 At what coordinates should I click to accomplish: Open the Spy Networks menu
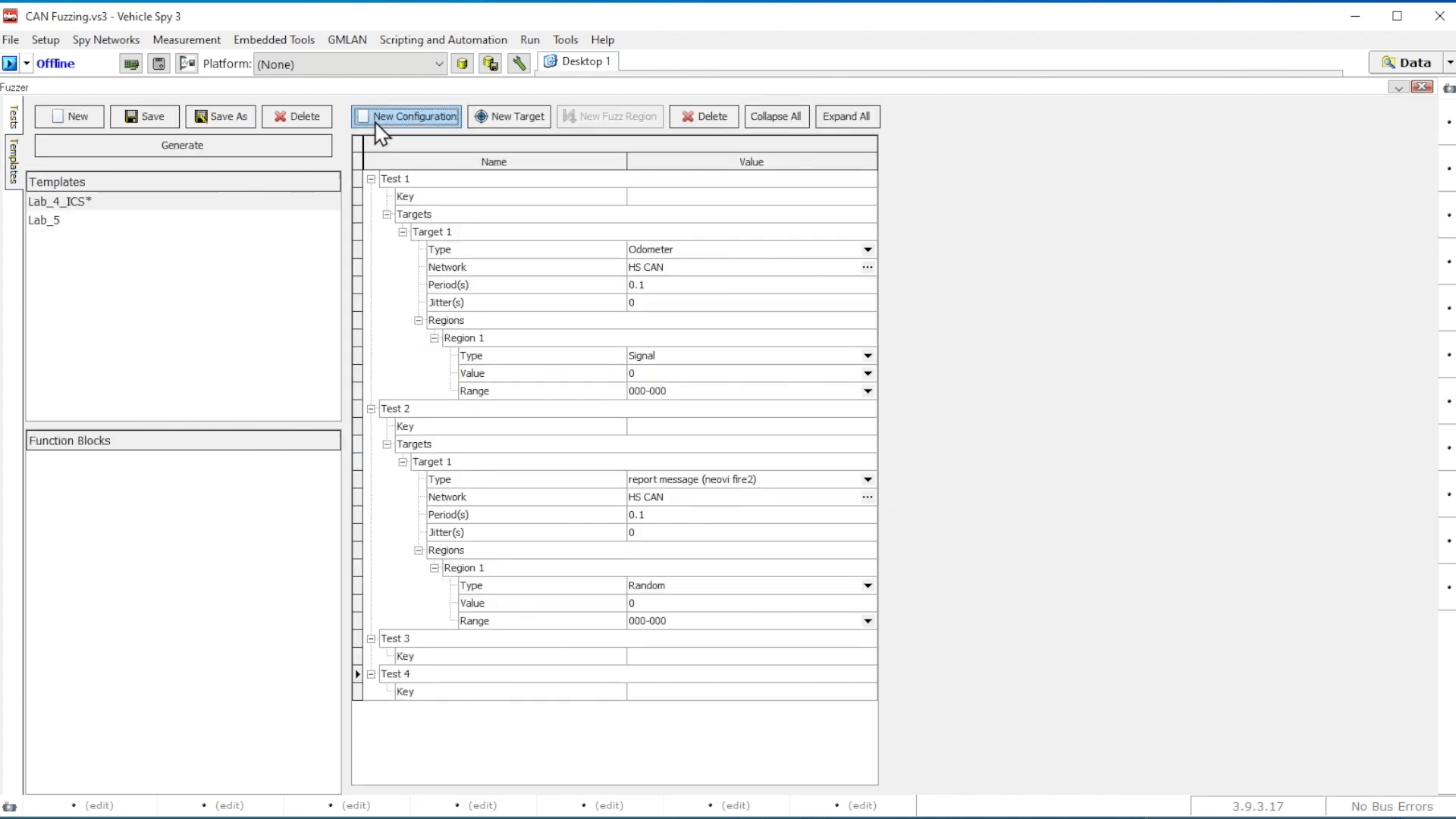tap(106, 39)
